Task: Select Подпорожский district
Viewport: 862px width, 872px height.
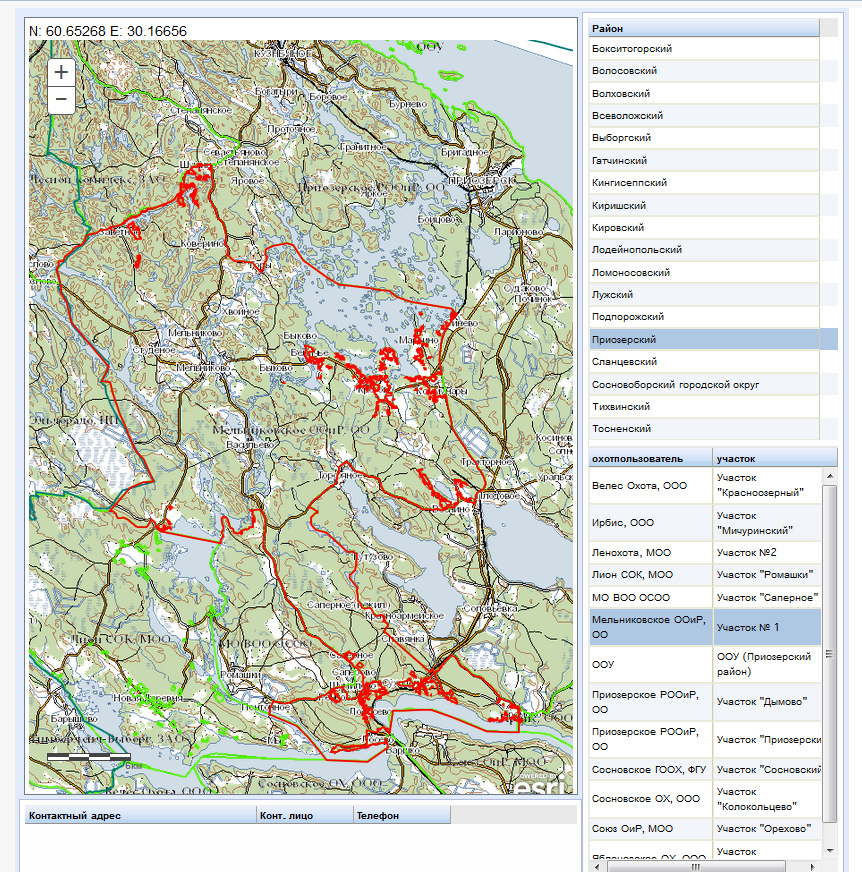Action: [704, 317]
